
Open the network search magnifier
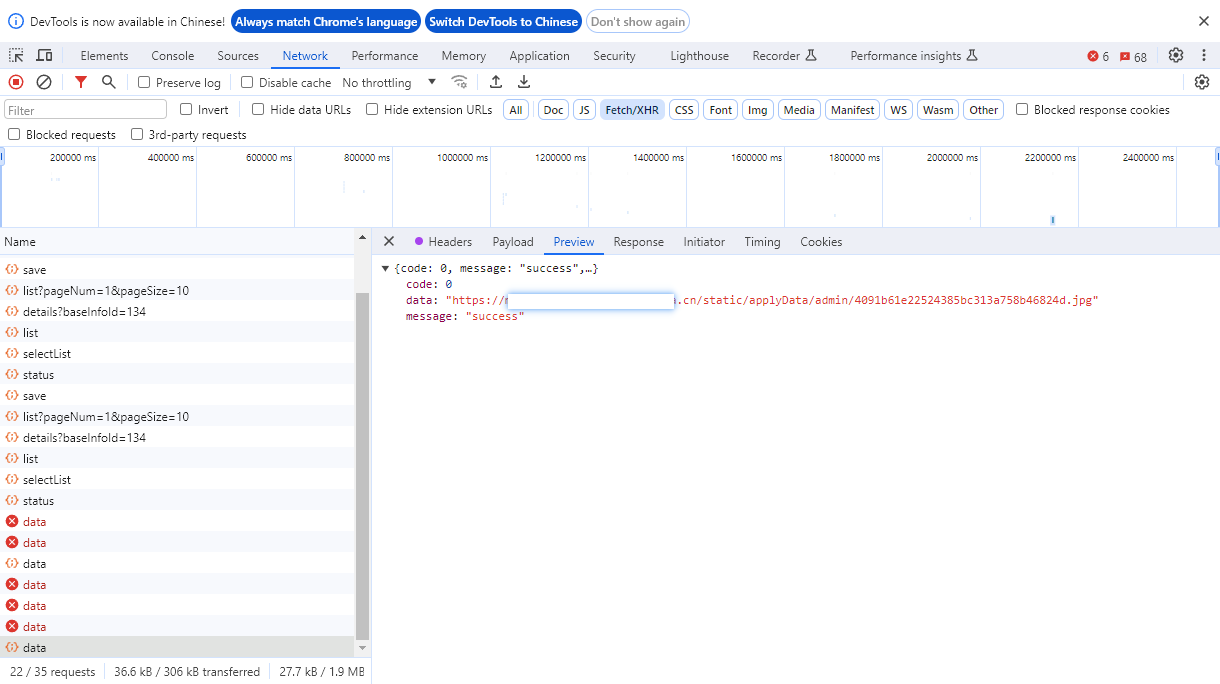coord(109,82)
